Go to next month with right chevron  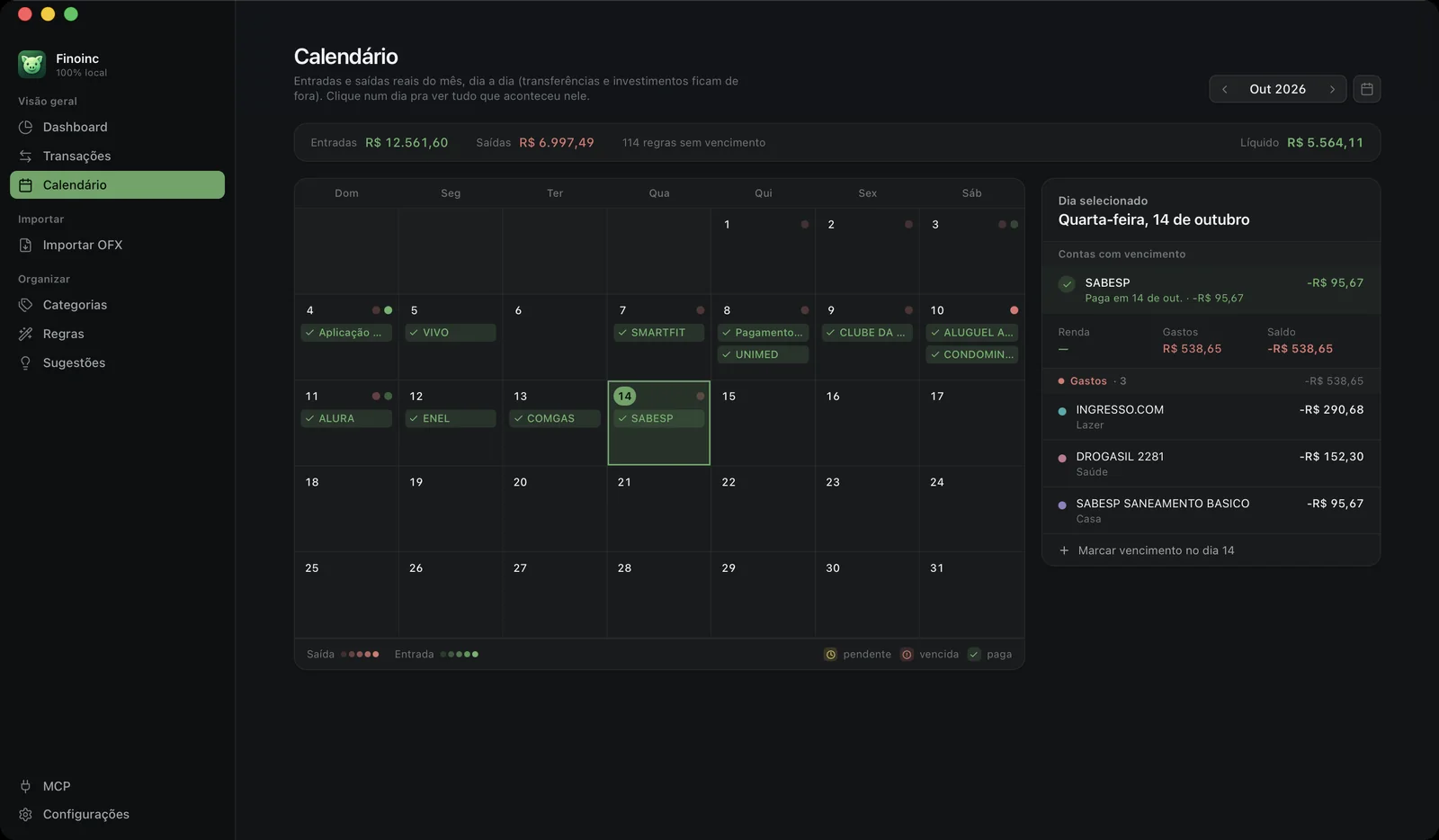1332,89
